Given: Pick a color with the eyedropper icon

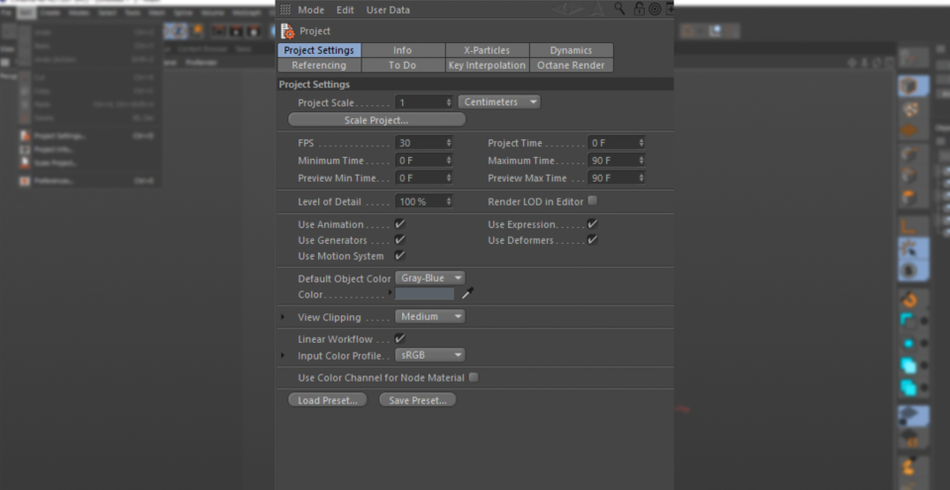Looking at the screenshot, I should [467, 294].
